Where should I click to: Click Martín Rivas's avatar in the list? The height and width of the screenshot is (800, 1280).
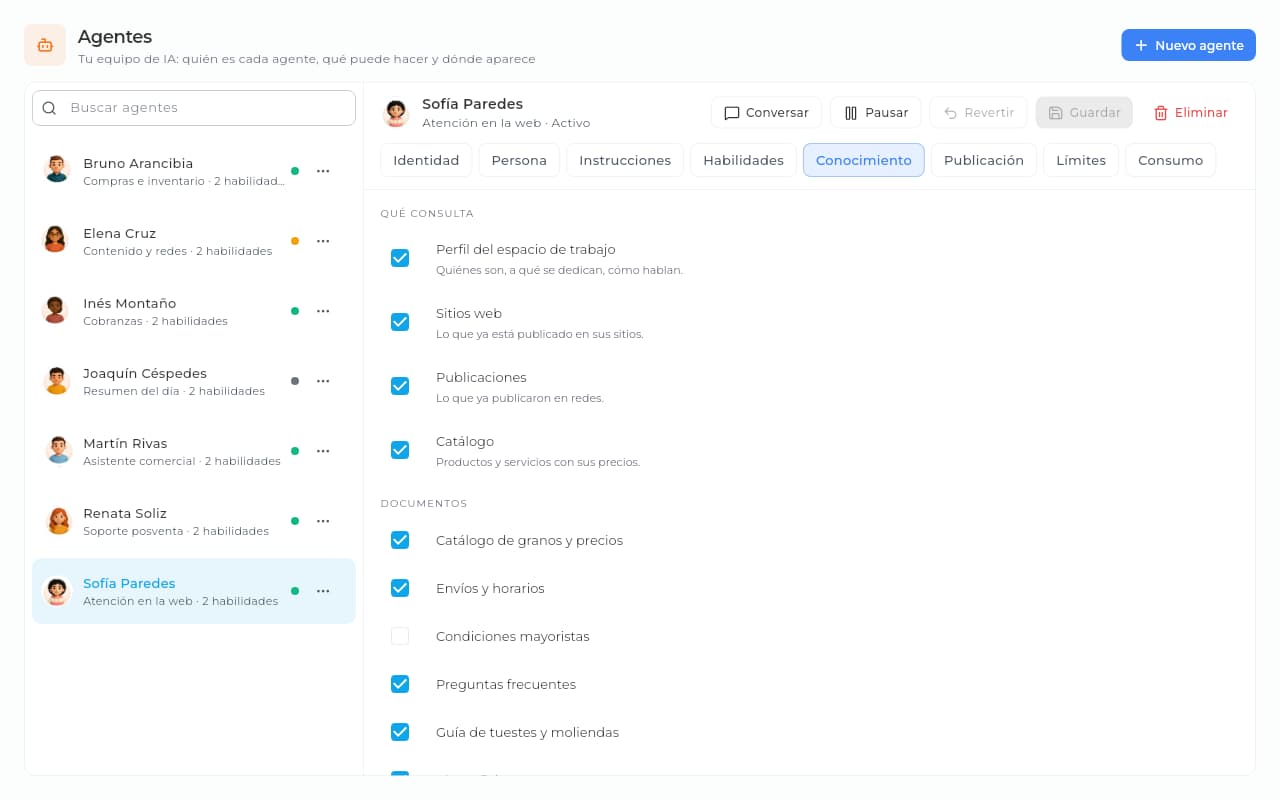click(57, 450)
